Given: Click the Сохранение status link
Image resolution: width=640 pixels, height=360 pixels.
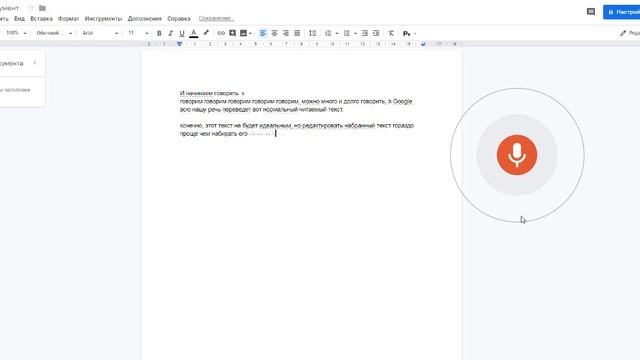Looking at the screenshot, I should (x=216, y=19).
